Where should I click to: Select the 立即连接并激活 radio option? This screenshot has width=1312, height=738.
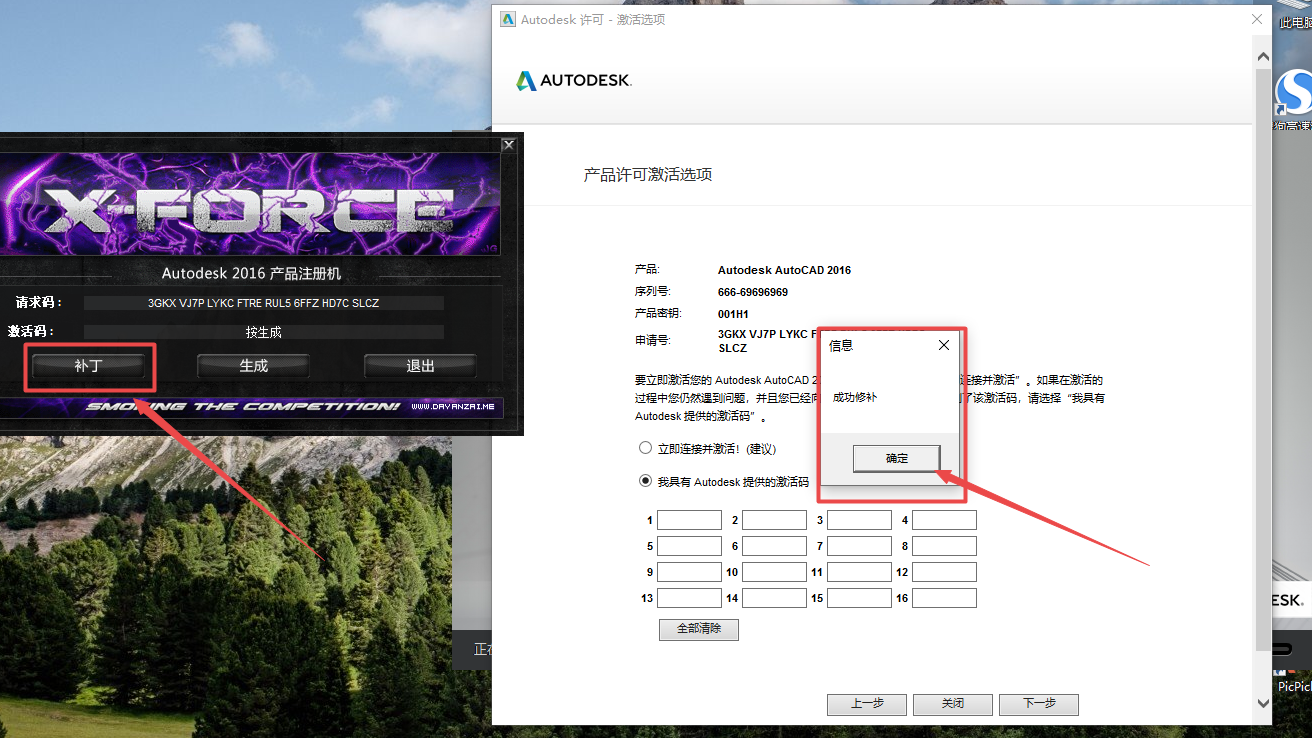[x=645, y=448]
